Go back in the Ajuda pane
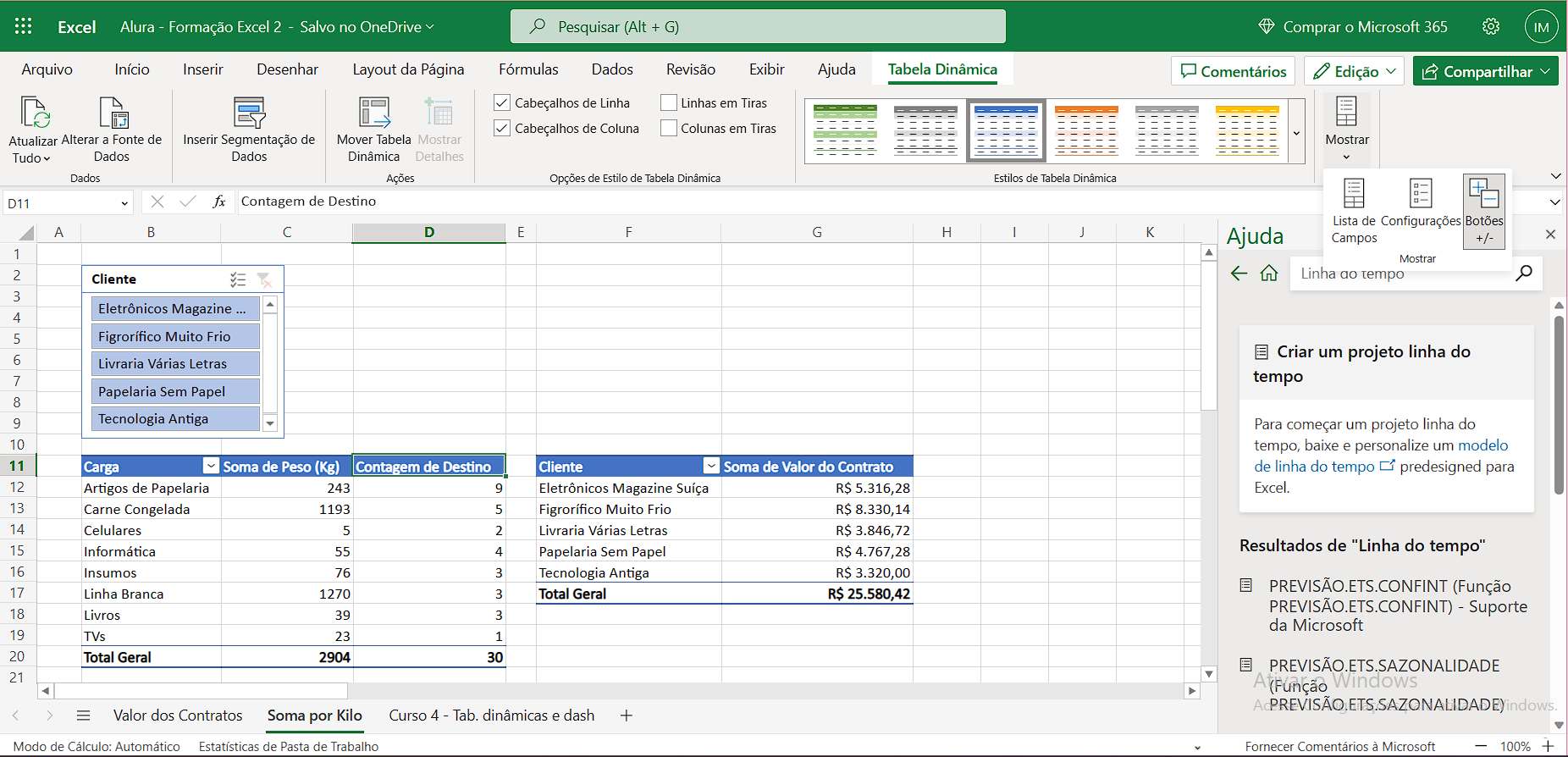1568x757 pixels. click(1239, 274)
